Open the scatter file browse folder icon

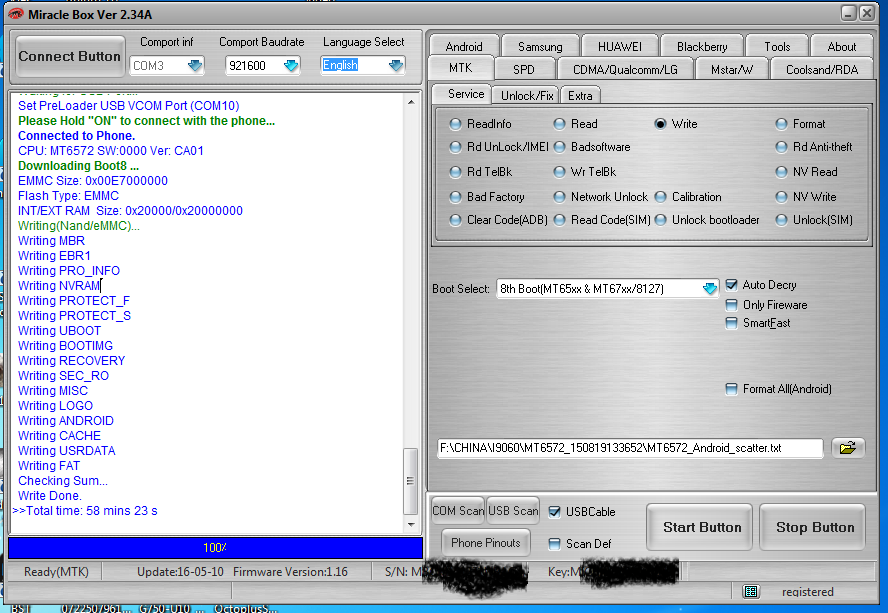(848, 448)
